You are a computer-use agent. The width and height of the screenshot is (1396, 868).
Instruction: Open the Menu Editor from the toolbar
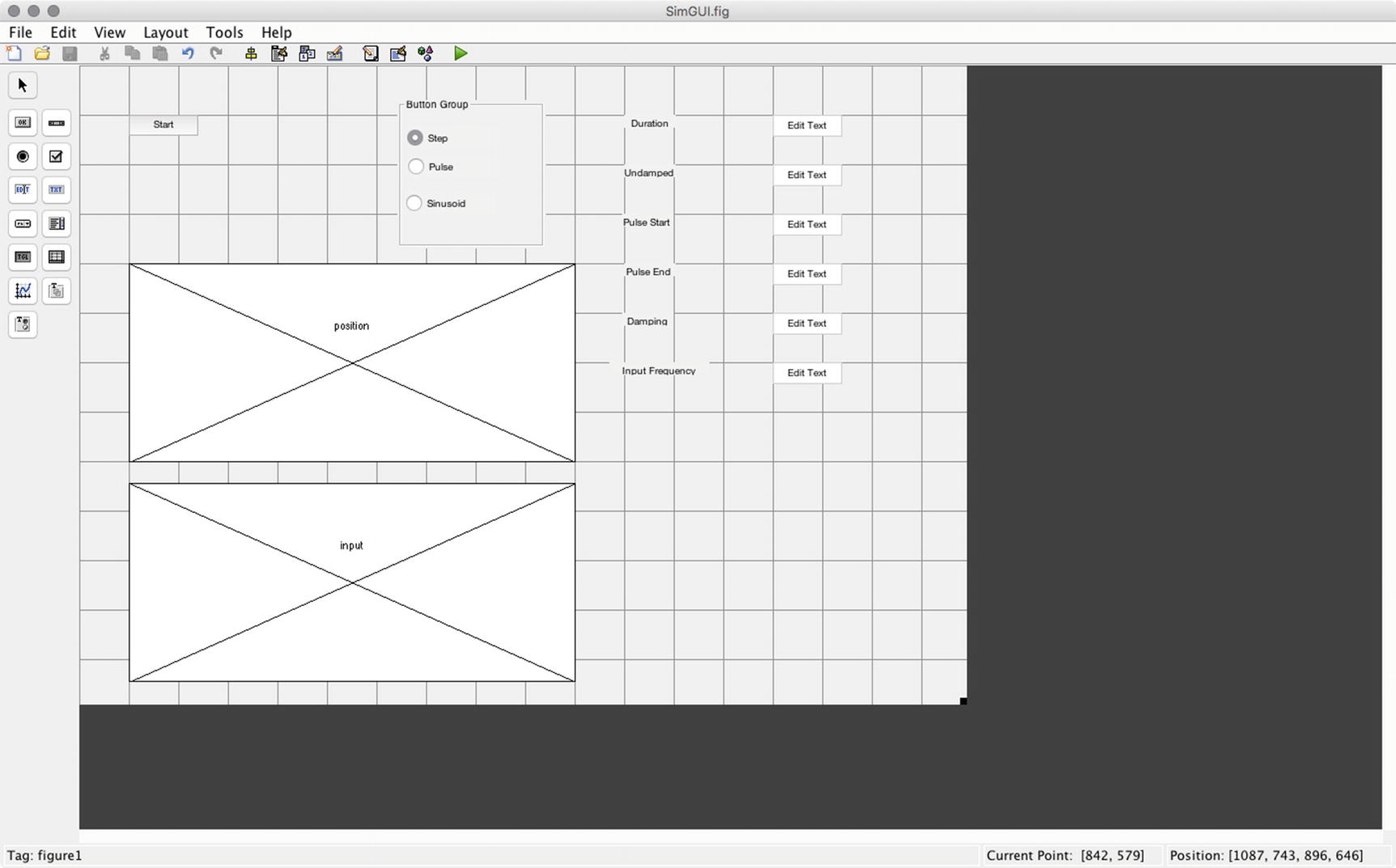pyautogui.click(x=279, y=53)
